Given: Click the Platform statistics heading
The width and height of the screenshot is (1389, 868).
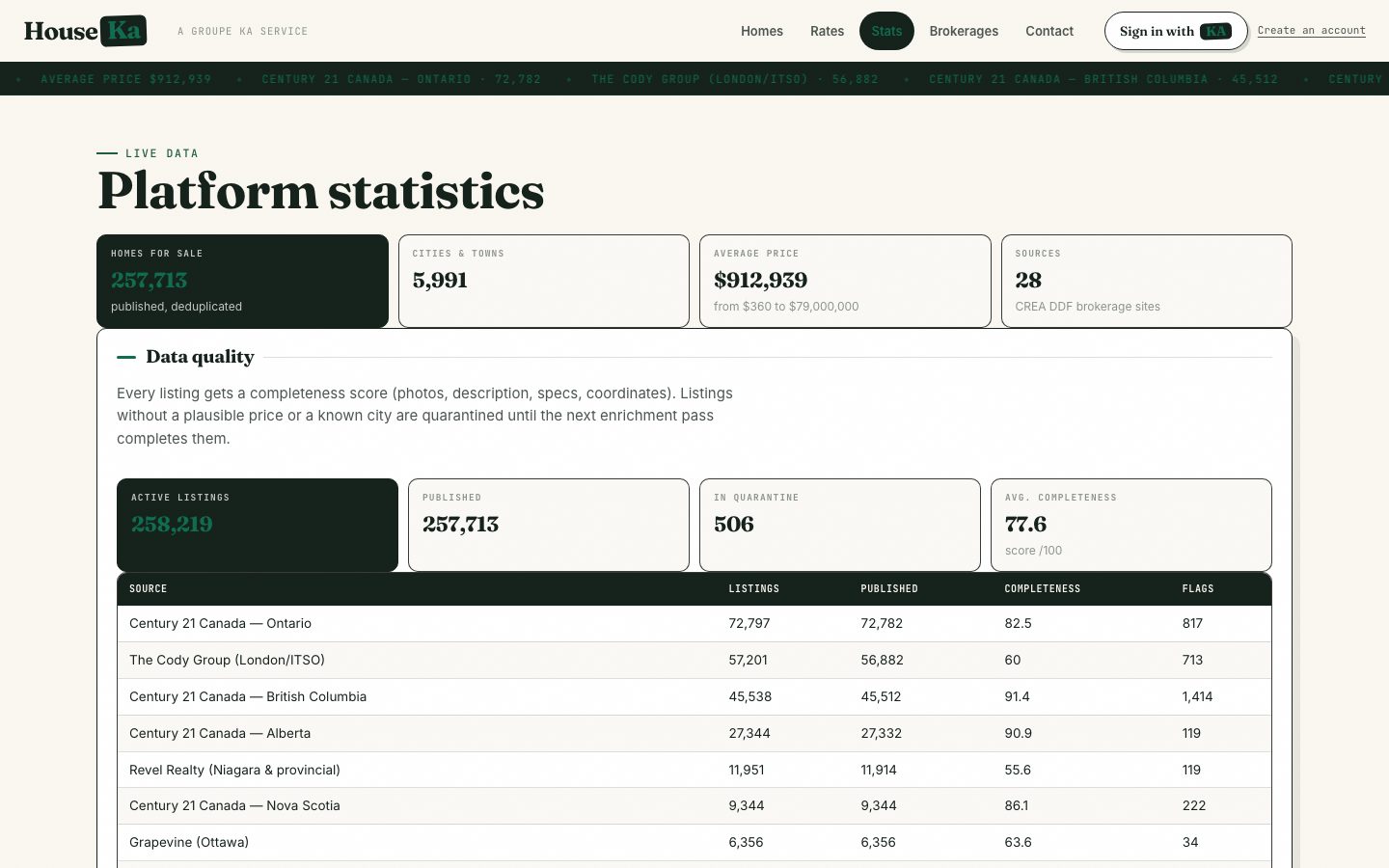Looking at the screenshot, I should point(321,191).
